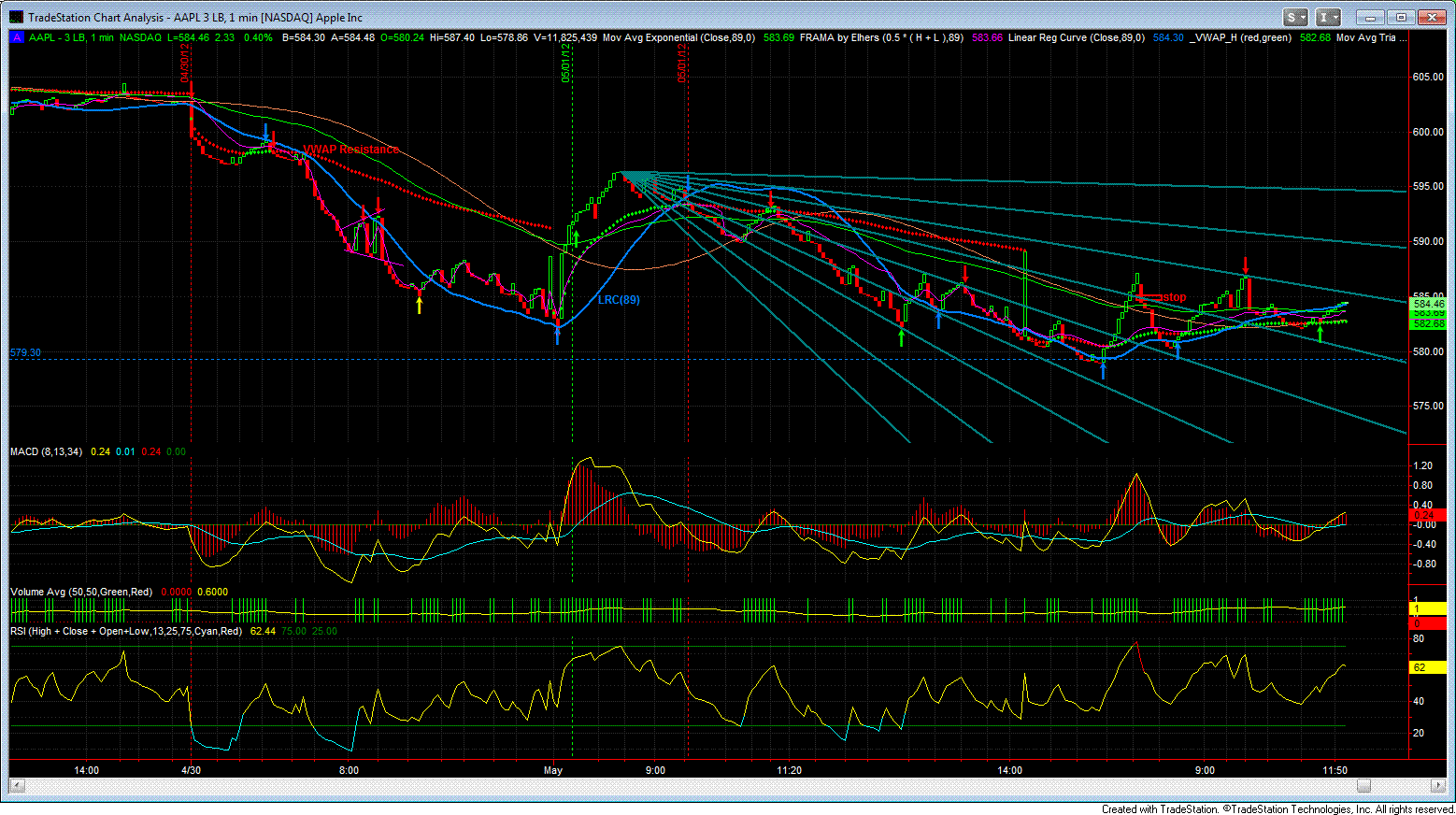Click the last price 'L=584.46' in the status line

pos(189,38)
